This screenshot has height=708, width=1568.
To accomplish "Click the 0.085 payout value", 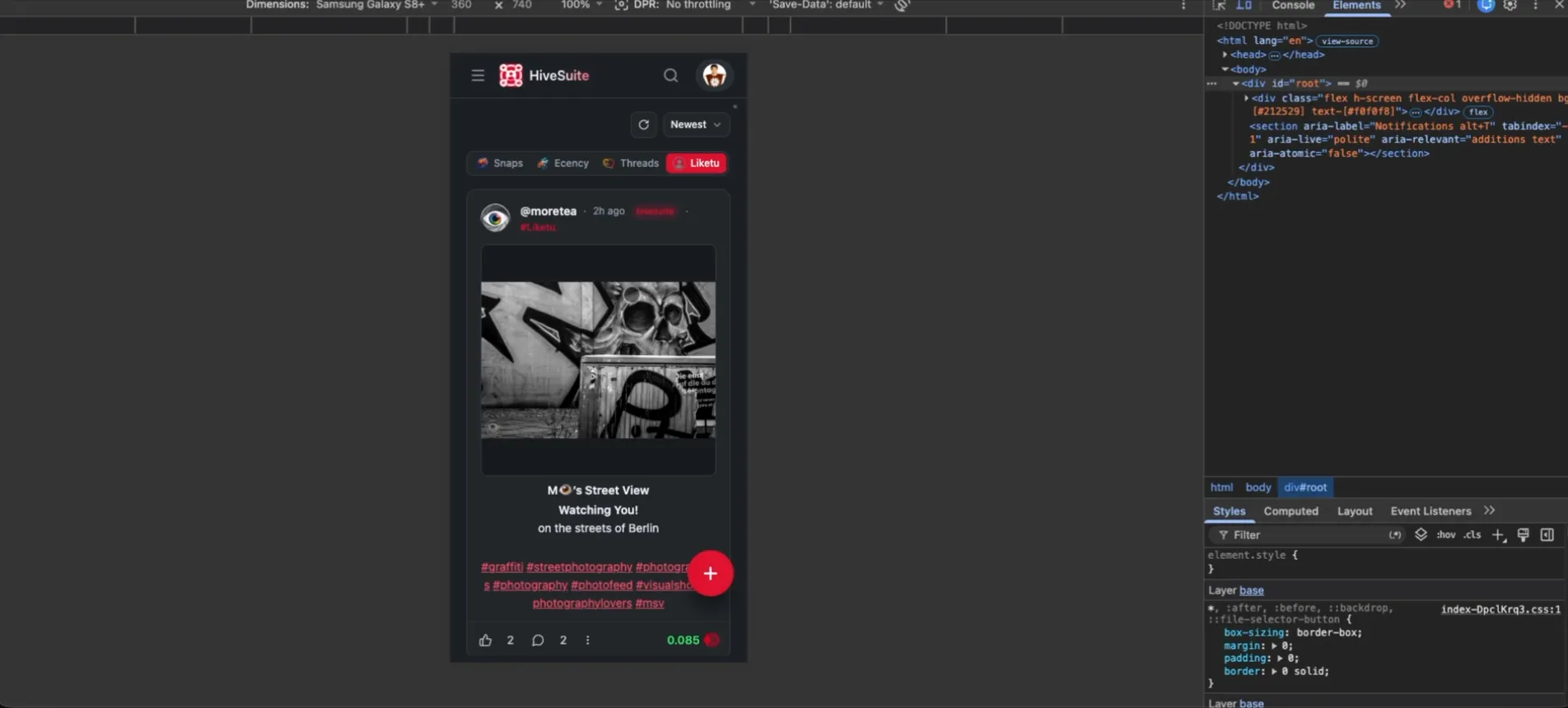I will (x=683, y=640).
